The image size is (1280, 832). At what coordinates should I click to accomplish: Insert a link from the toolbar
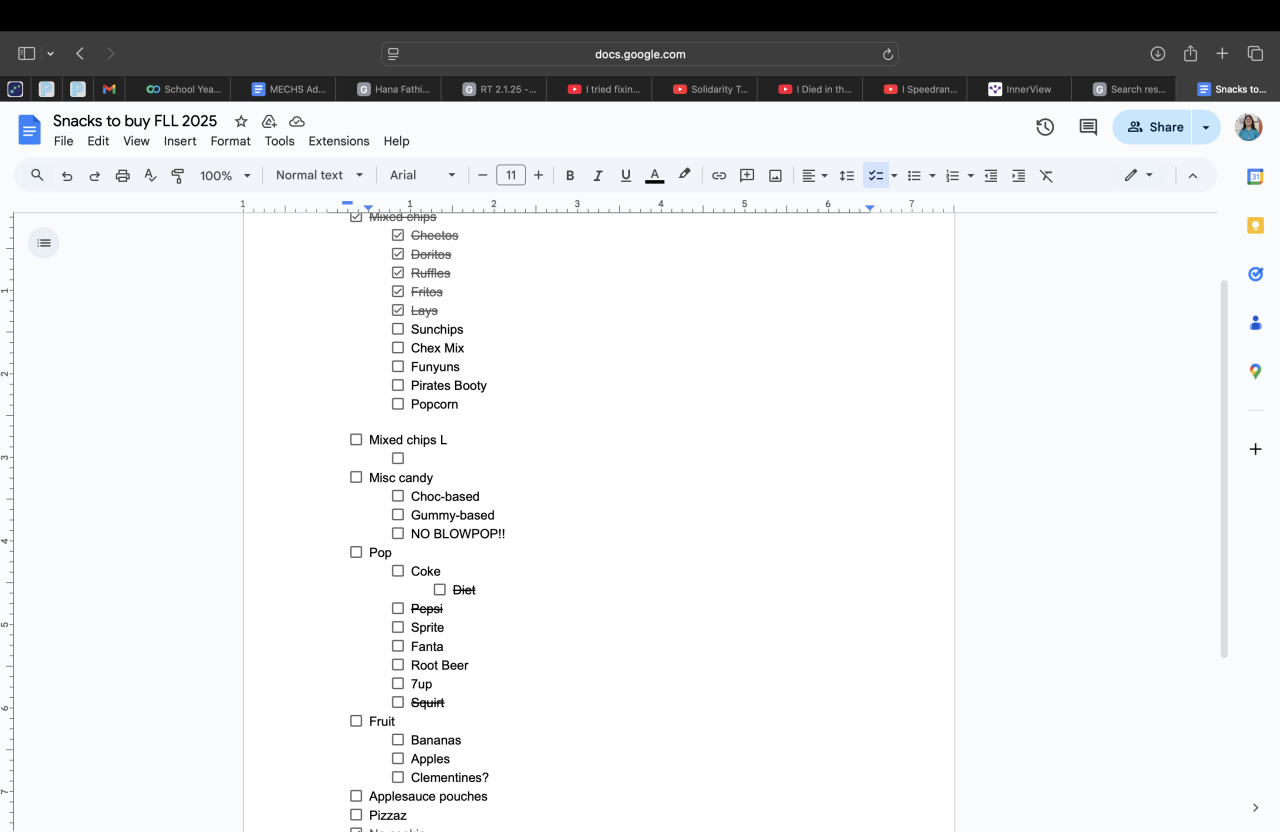pyautogui.click(x=719, y=176)
